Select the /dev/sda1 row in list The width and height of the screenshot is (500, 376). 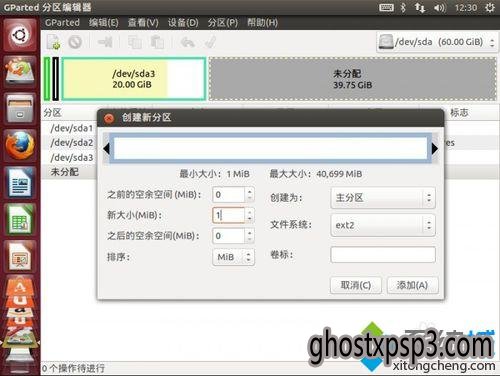tap(72, 128)
